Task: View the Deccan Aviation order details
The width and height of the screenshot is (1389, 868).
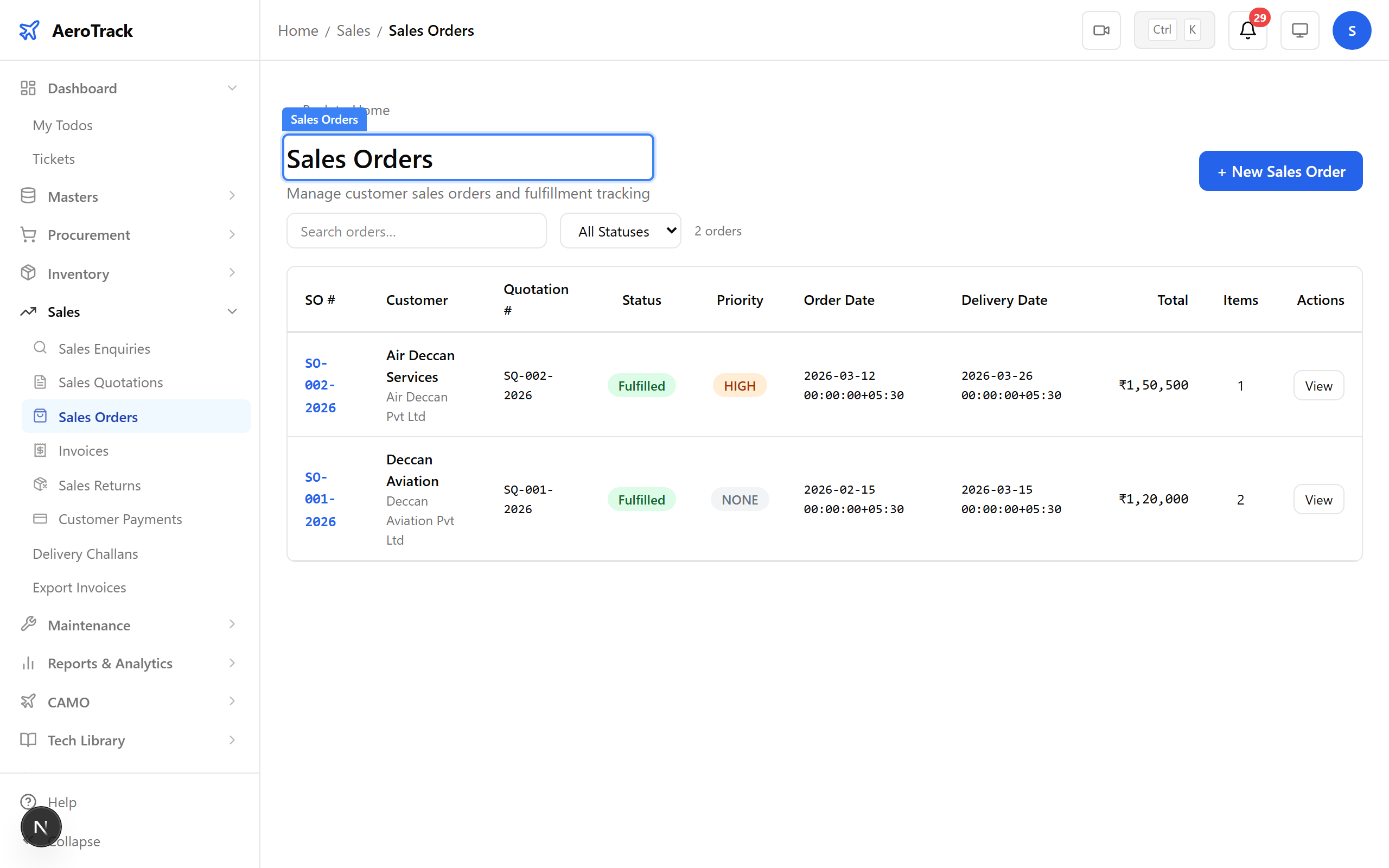Action: click(1318, 499)
